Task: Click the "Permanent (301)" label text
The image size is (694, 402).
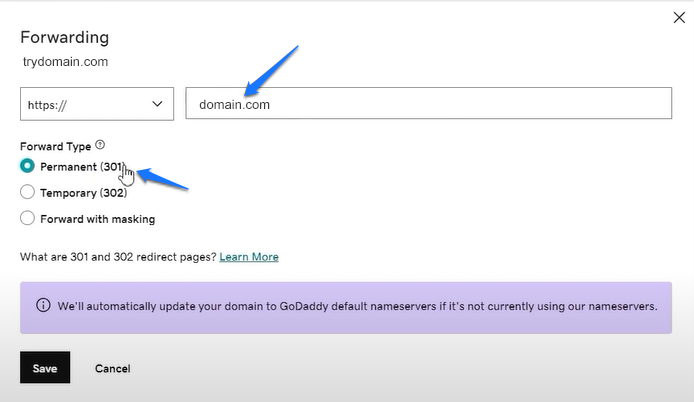Action: (x=80, y=166)
